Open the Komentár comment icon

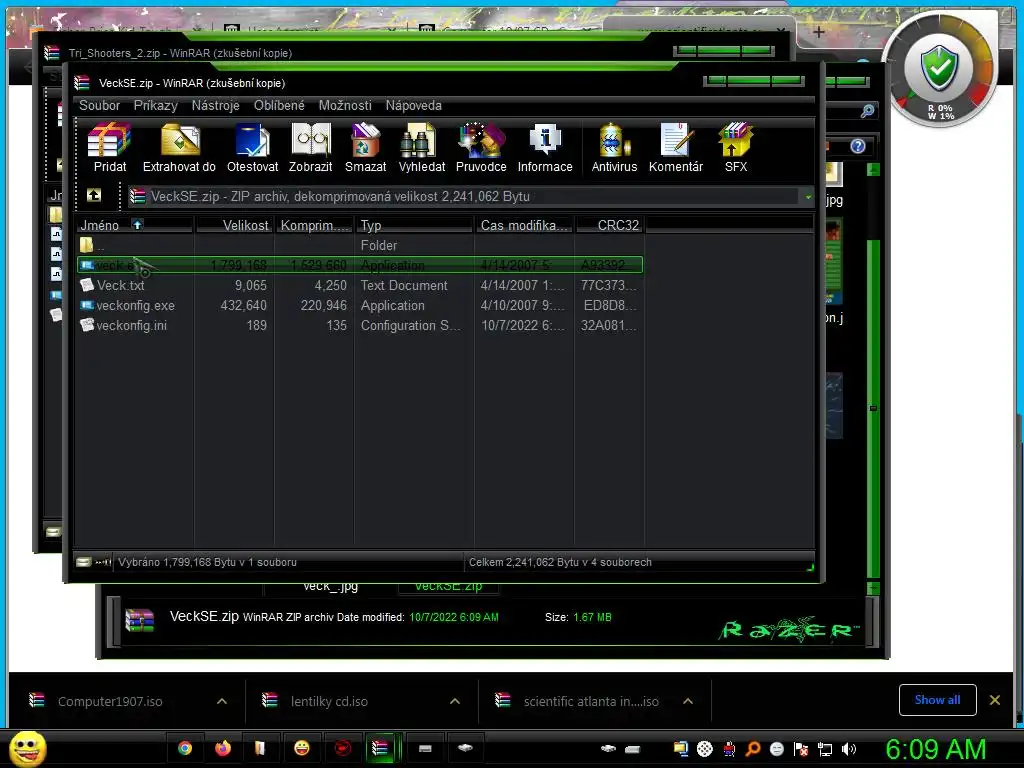(x=675, y=148)
